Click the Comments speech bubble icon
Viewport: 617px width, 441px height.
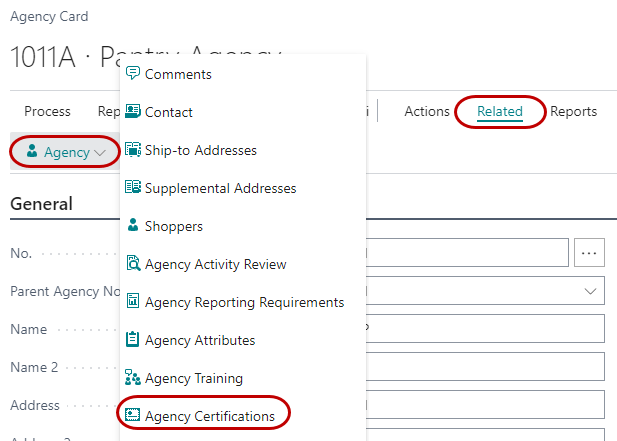pos(132,74)
